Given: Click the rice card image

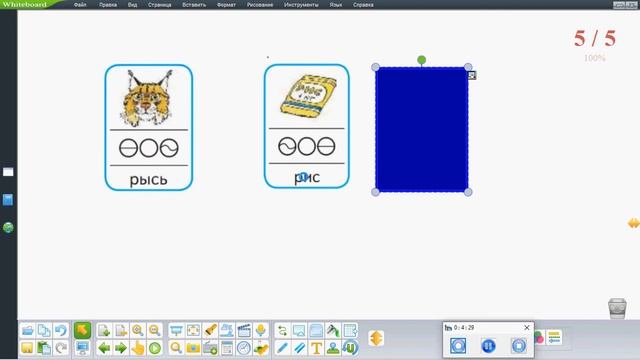Looking at the screenshot, I should pyautogui.click(x=308, y=96).
